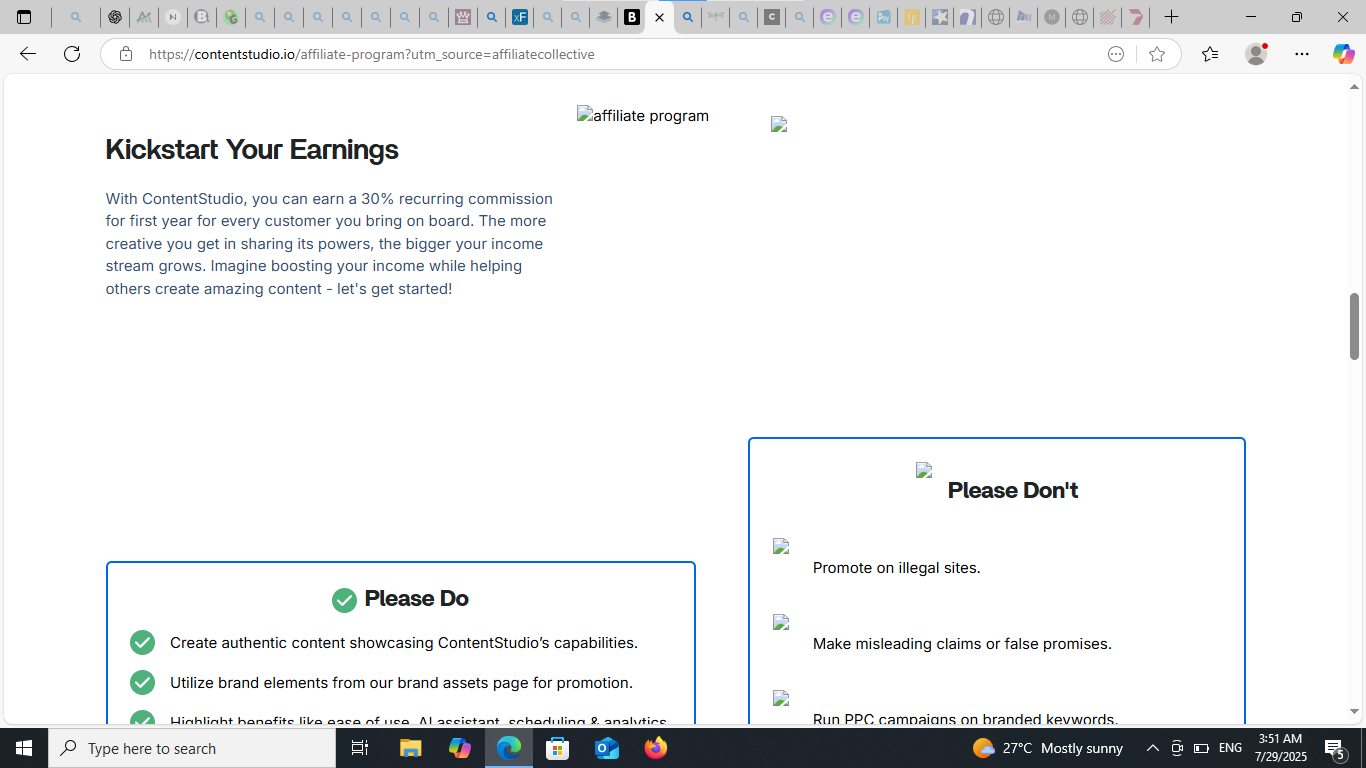Add this page to favorites
The image size is (1366, 768).
coord(1157,54)
